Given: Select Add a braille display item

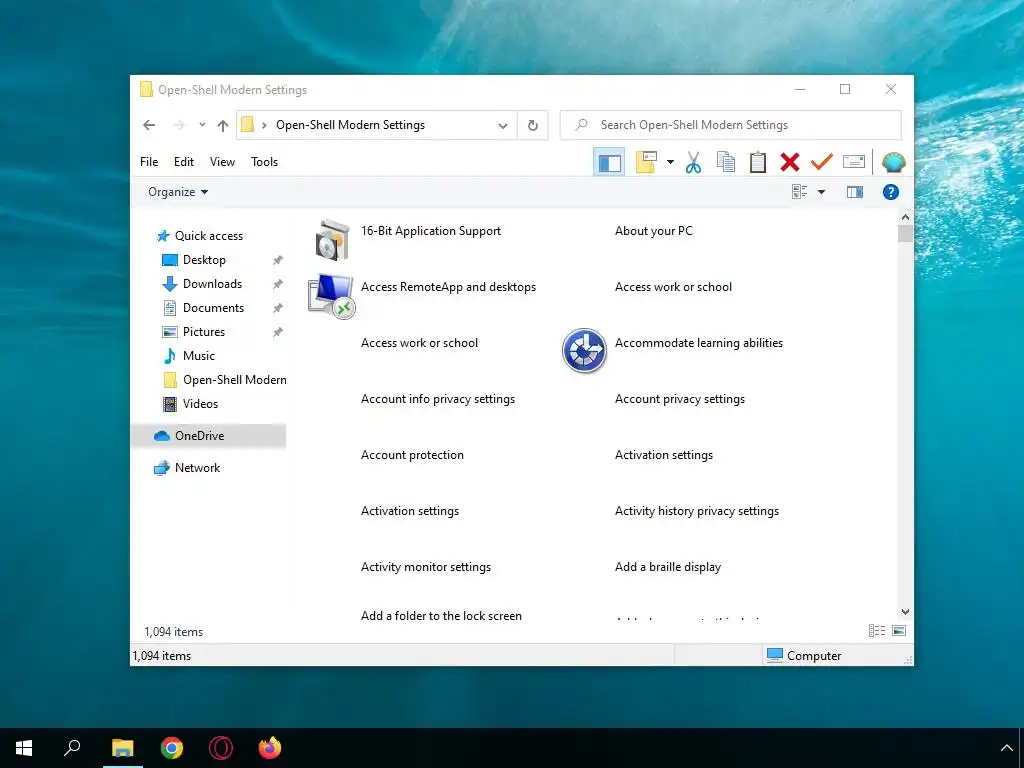Looking at the screenshot, I should pyautogui.click(x=668, y=567).
